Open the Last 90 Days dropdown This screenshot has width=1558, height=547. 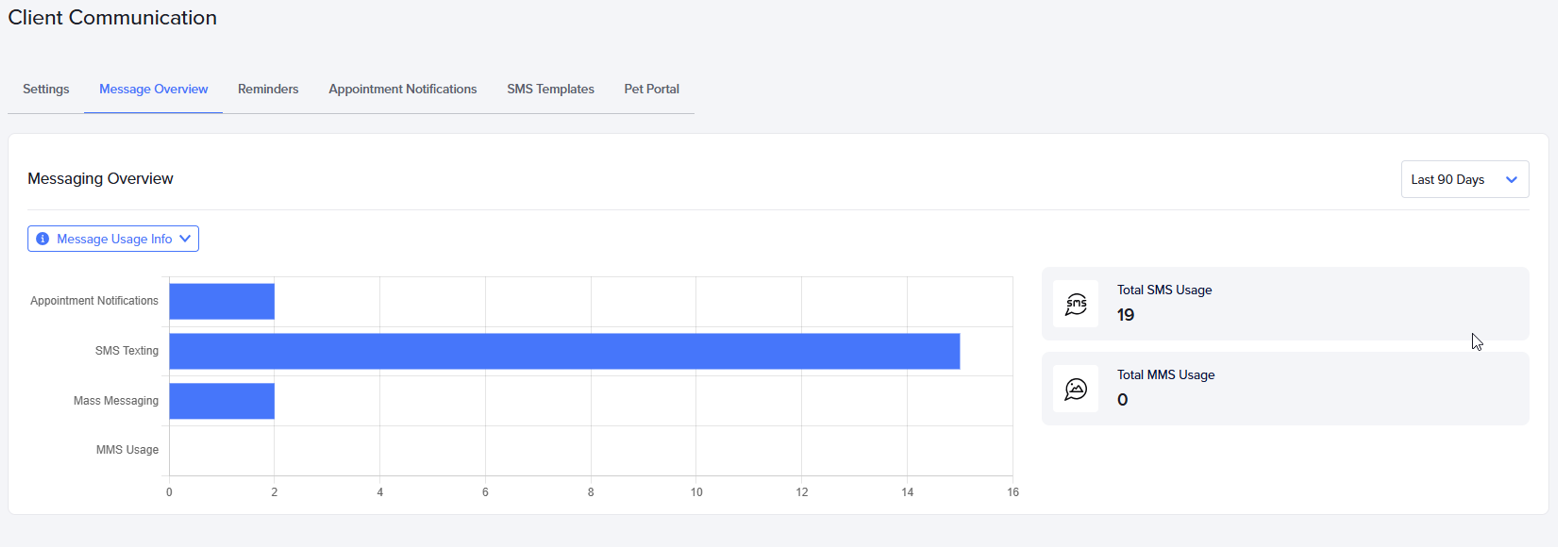point(1465,179)
